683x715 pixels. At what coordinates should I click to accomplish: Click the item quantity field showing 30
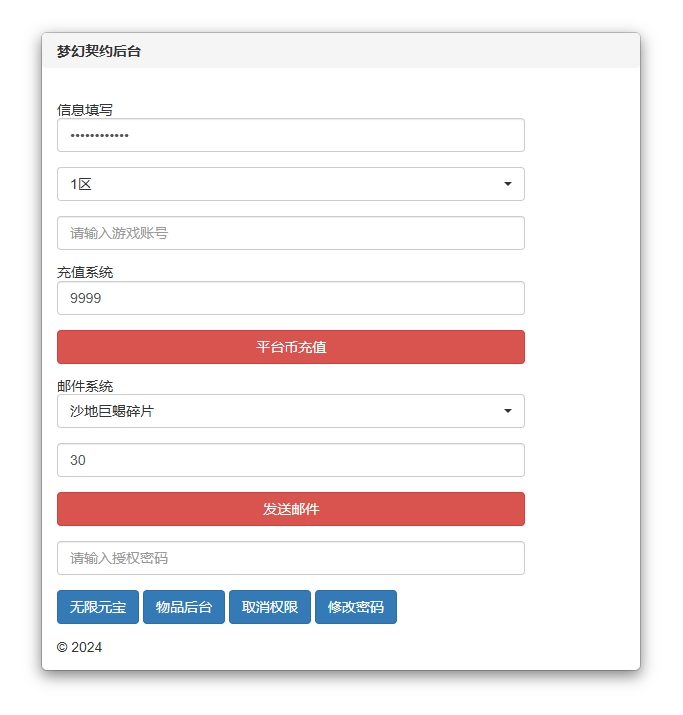[x=290, y=460]
